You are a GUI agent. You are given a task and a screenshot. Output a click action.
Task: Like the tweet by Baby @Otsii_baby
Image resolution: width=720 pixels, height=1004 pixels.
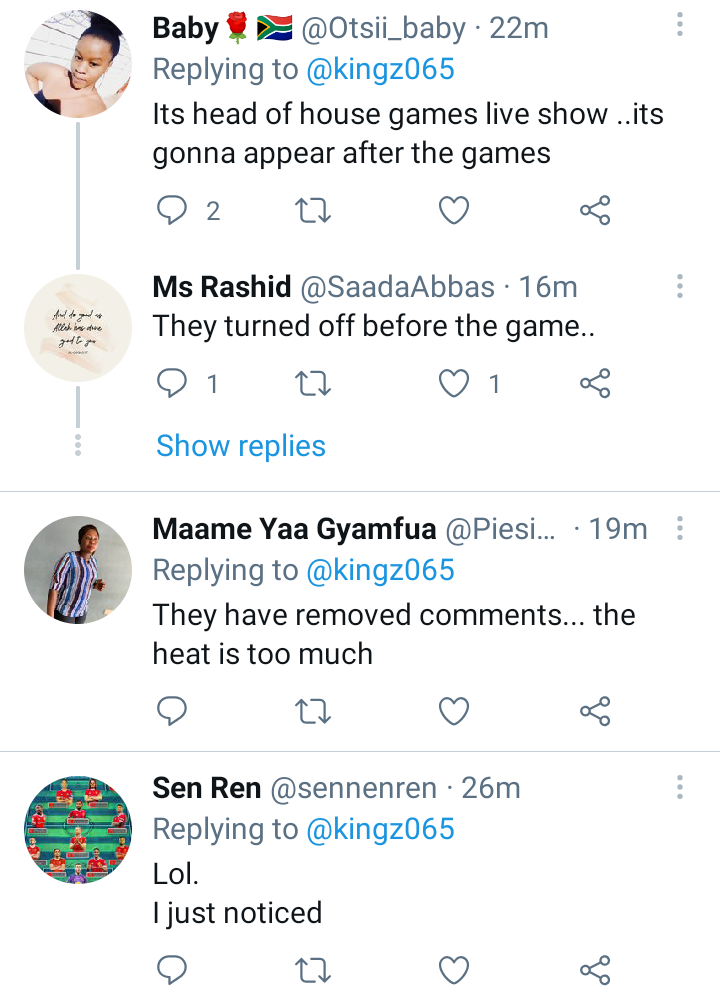click(455, 210)
